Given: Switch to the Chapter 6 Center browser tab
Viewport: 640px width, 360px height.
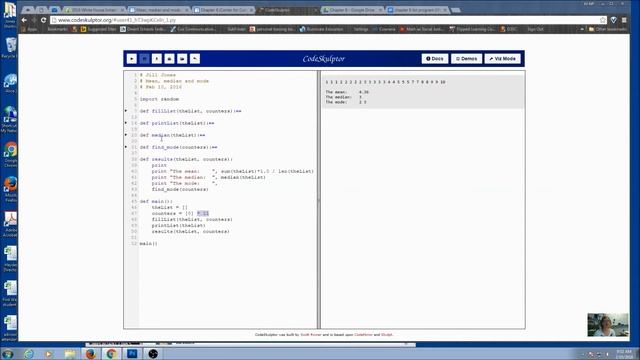Looking at the screenshot, I should pyautogui.click(x=224, y=10).
